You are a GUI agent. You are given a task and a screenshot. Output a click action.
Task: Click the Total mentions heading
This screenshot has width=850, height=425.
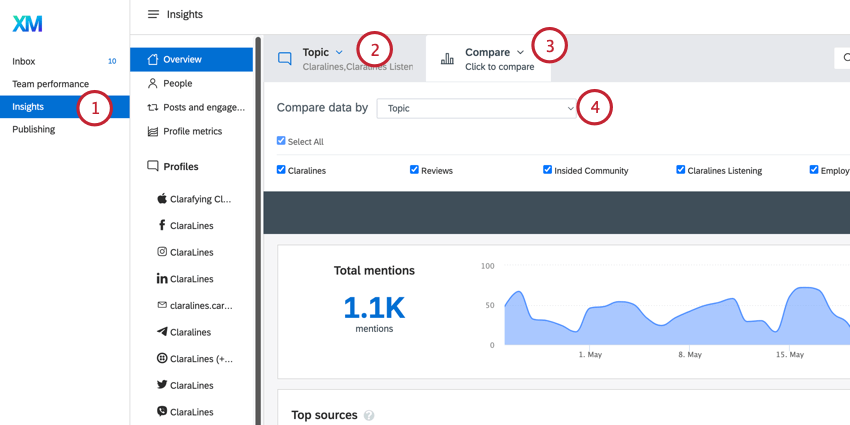pyautogui.click(x=374, y=271)
